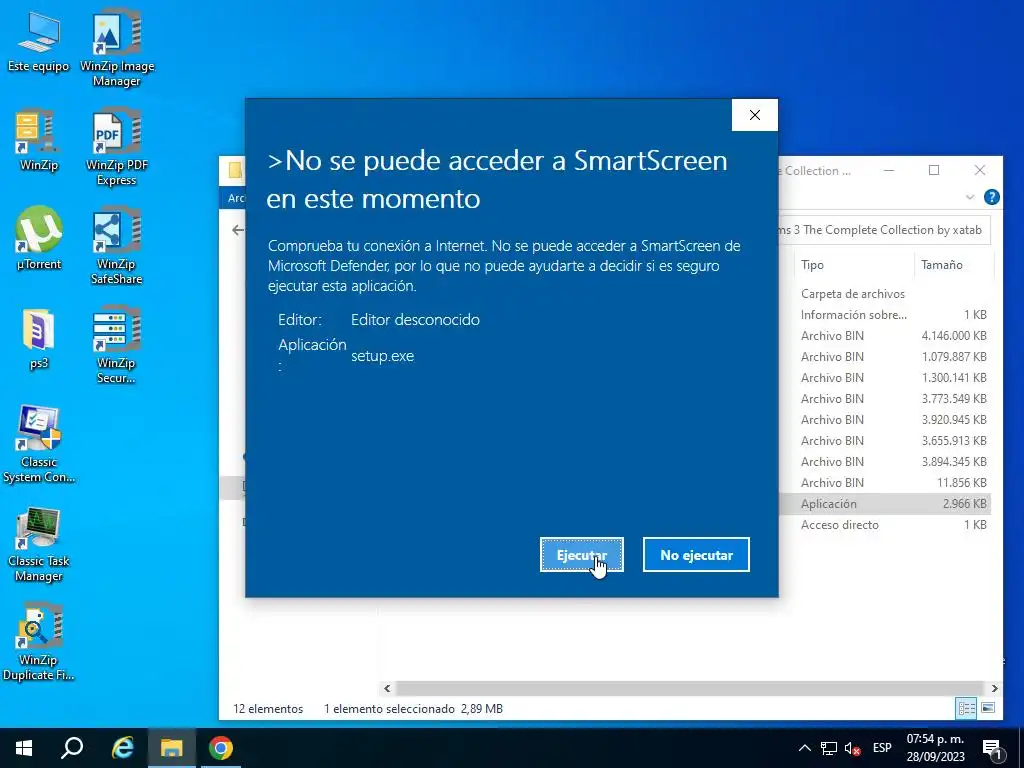Select the 3.773.549 KB BIN file row
Screen dimensions: 1024x768
886,398
